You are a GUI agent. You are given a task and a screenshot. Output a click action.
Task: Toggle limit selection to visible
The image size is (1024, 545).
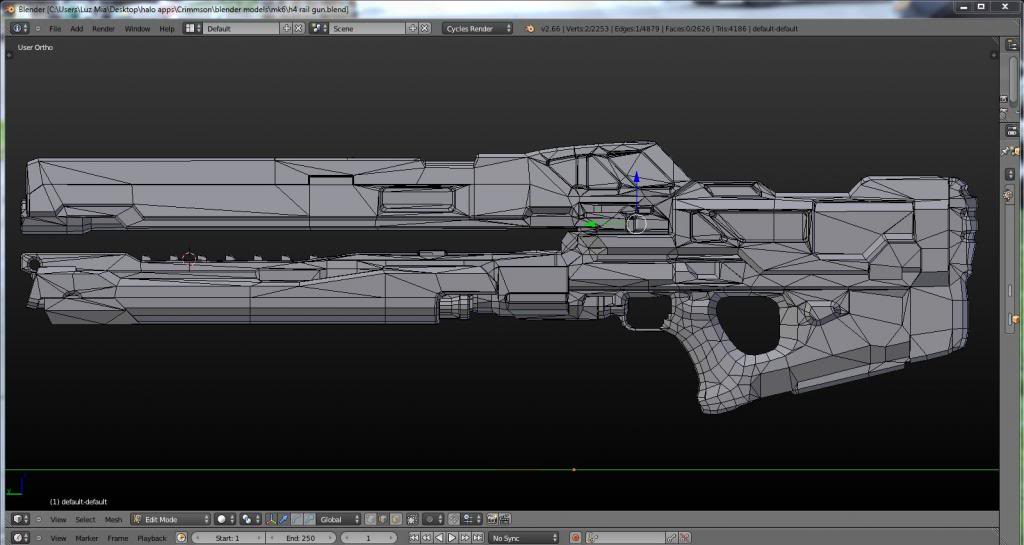click(412, 520)
